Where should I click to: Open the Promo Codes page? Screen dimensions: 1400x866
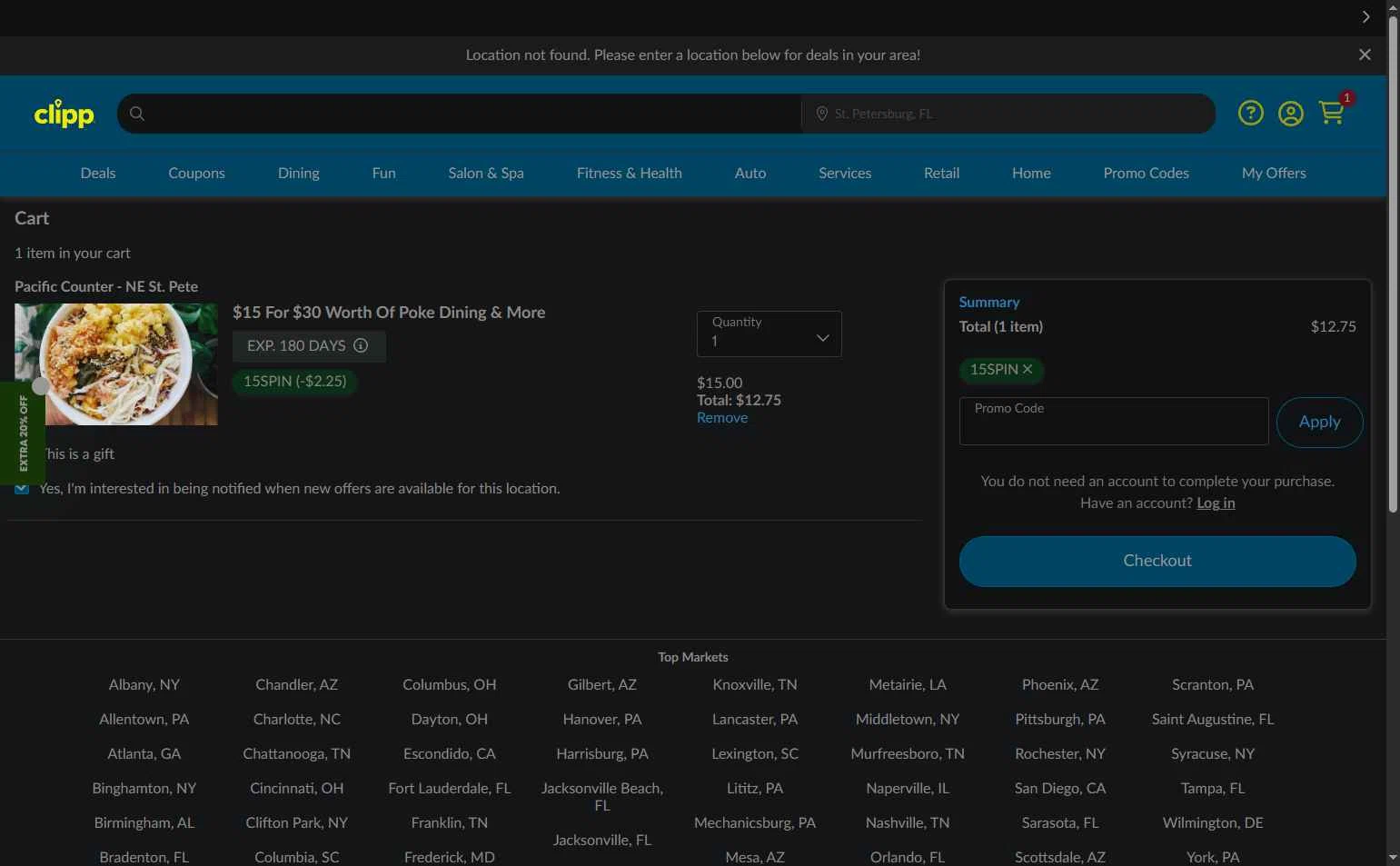[x=1147, y=173]
